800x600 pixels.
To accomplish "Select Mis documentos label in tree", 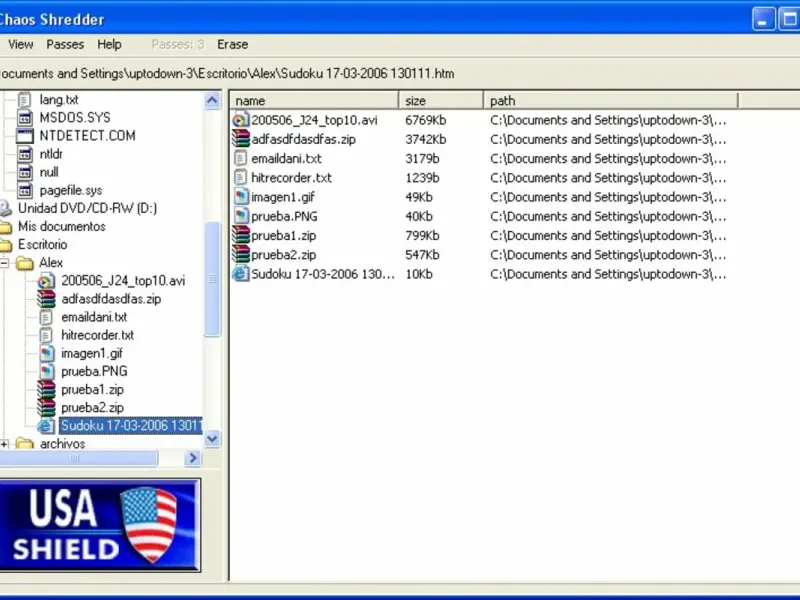I will pos(62,227).
